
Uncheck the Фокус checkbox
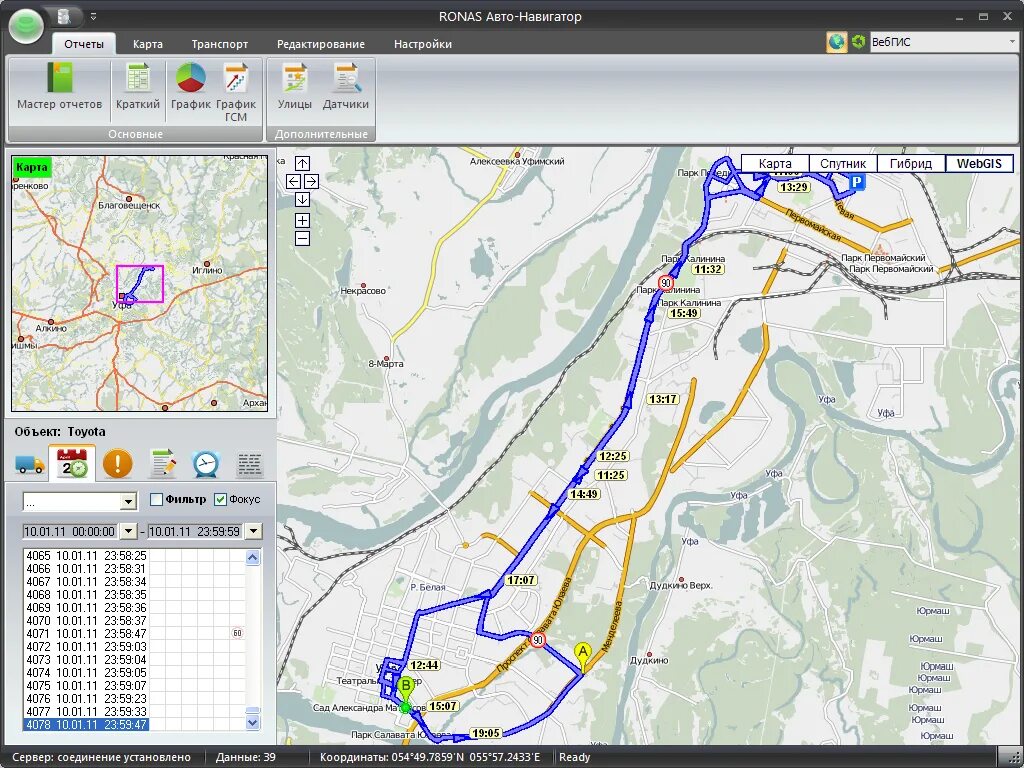tap(221, 500)
